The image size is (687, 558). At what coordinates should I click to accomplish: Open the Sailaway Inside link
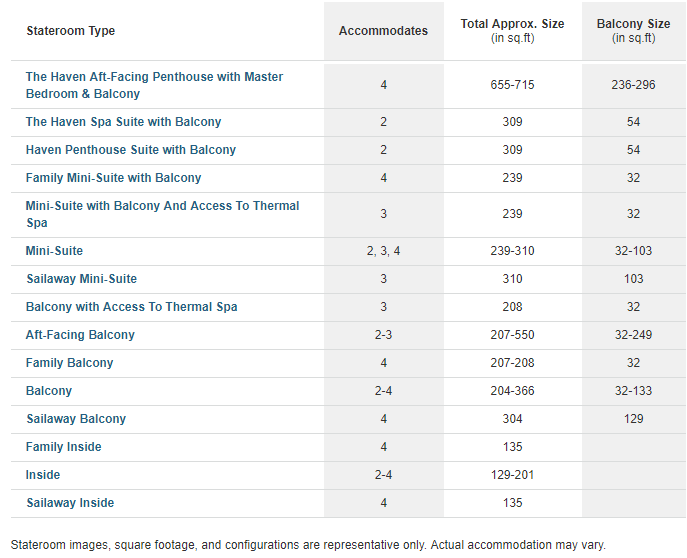pyautogui.click(x=70, y=503)
